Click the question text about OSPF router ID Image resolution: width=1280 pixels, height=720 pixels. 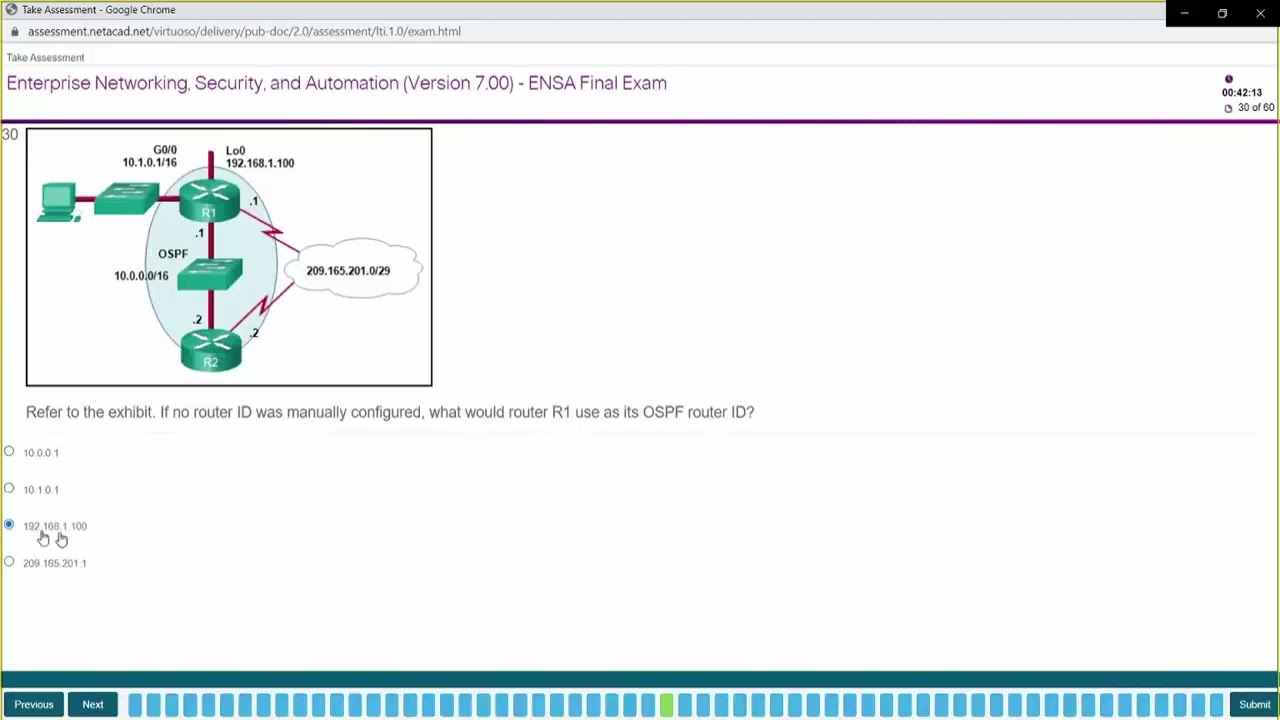[390, 412]
